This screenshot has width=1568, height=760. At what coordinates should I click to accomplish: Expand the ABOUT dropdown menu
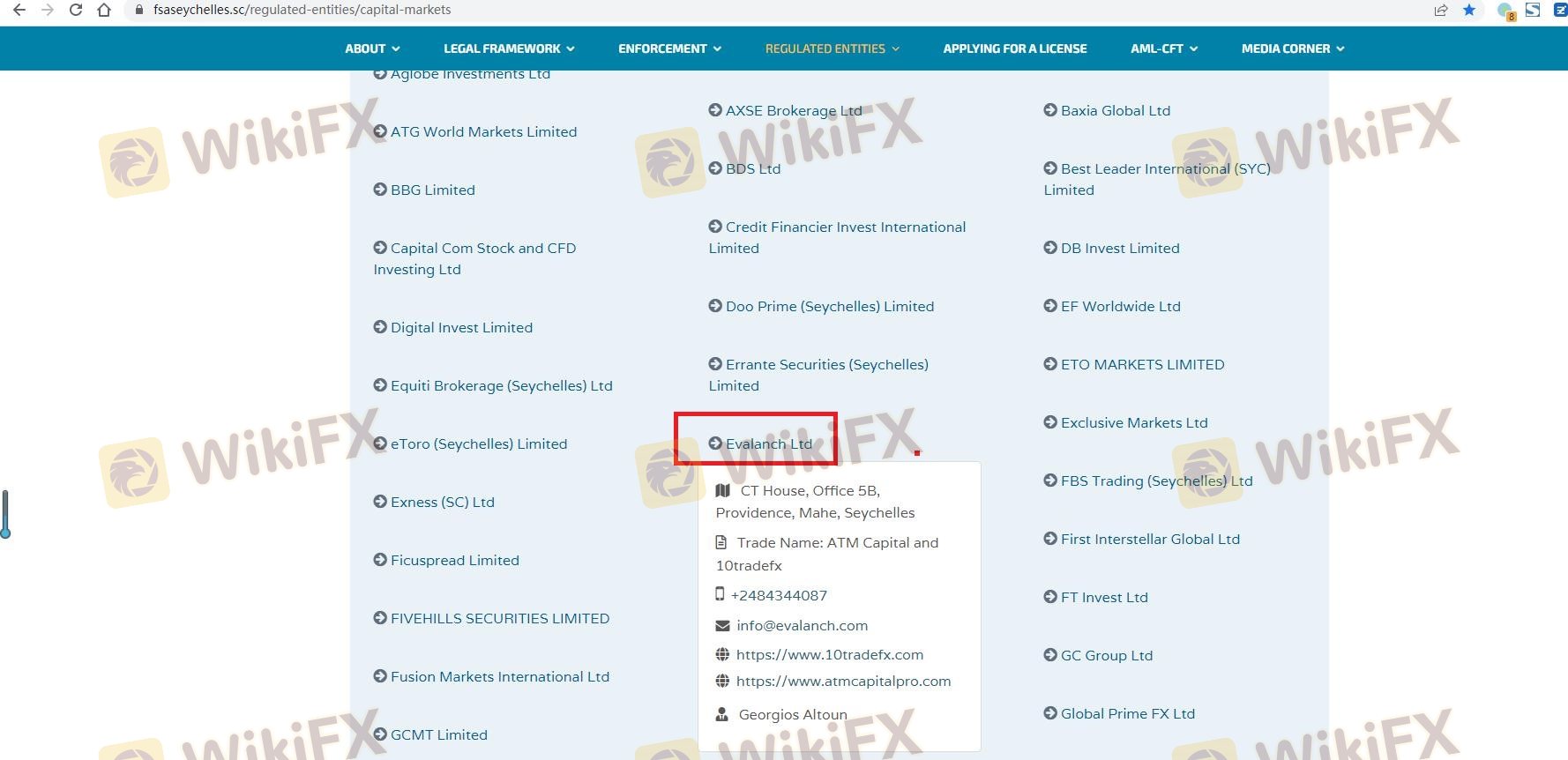pyautogui.click(x=372, y=48)
